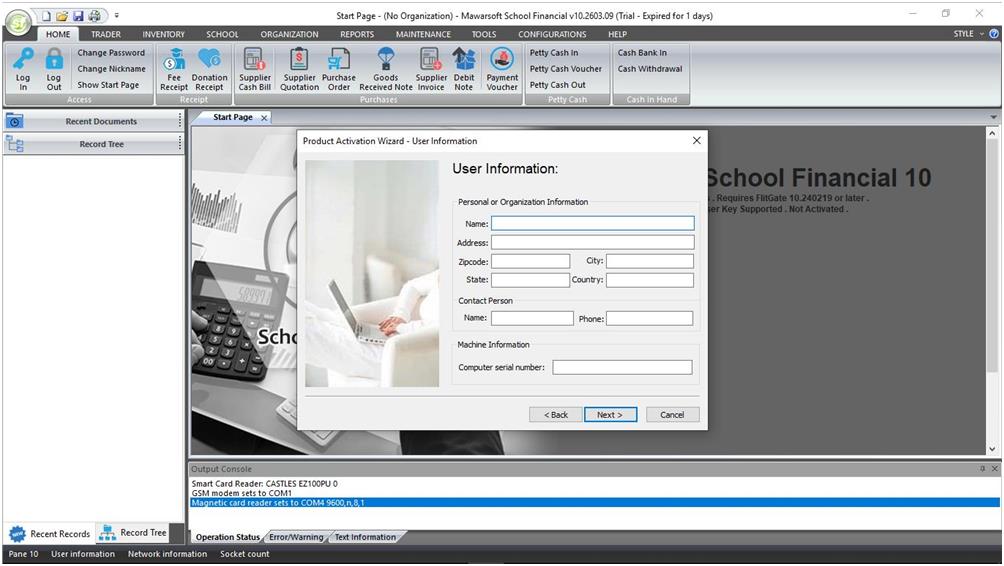Open the Payment Voucher tool
Viewport: 1004px width, 566px height.
coord(502,68)
